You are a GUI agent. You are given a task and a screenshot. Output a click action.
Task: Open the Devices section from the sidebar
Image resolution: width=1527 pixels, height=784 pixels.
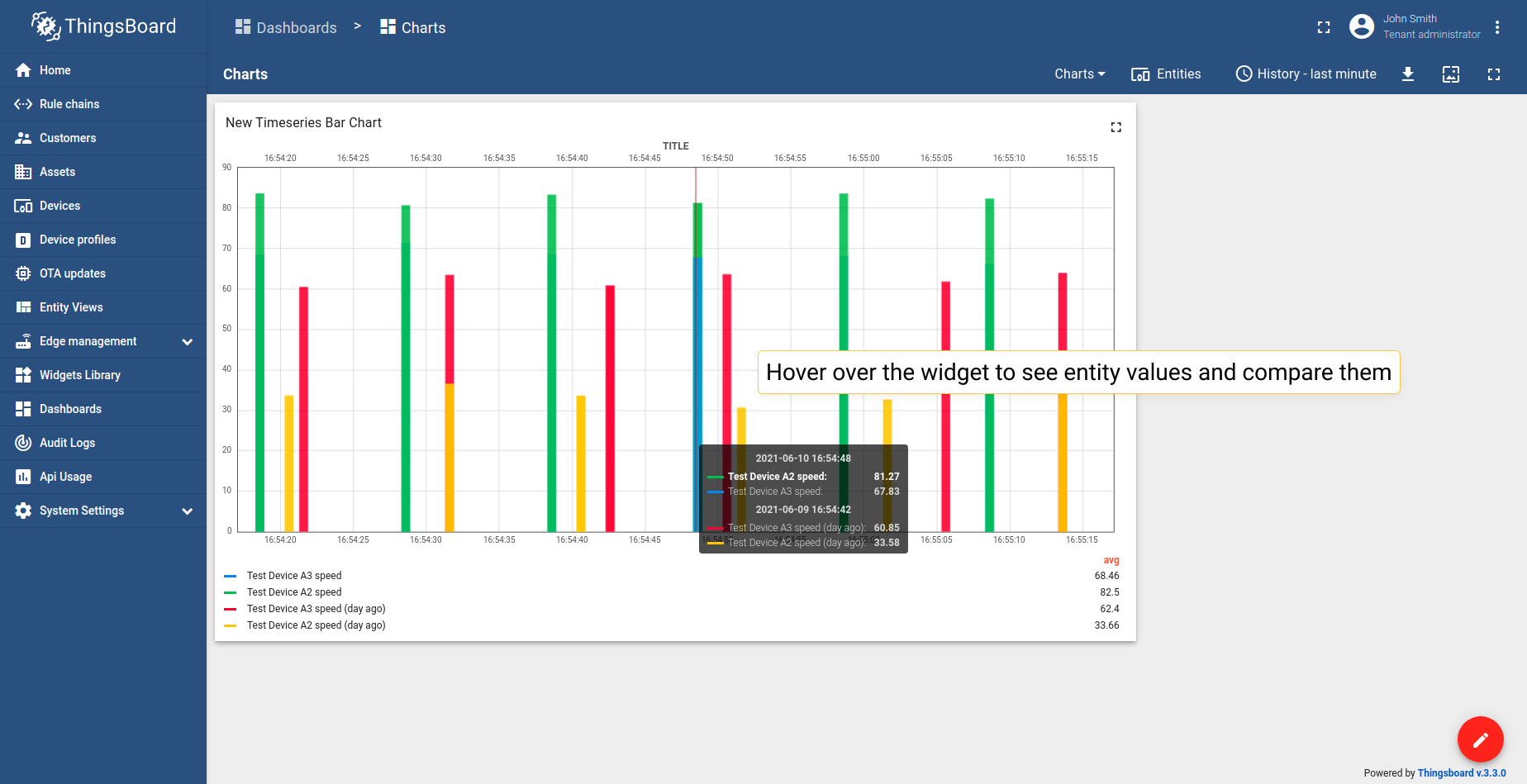(59, 206)
